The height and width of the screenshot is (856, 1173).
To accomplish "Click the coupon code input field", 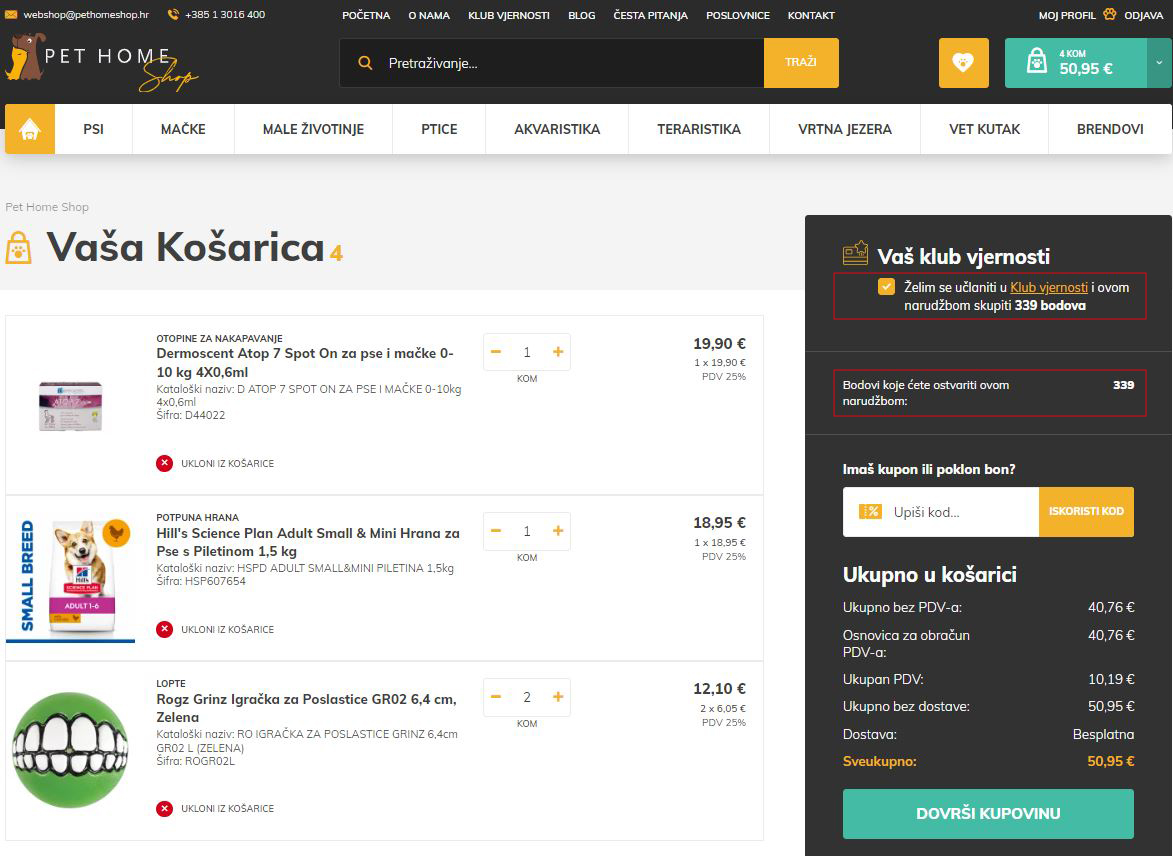I will click(x=941, y=512).
